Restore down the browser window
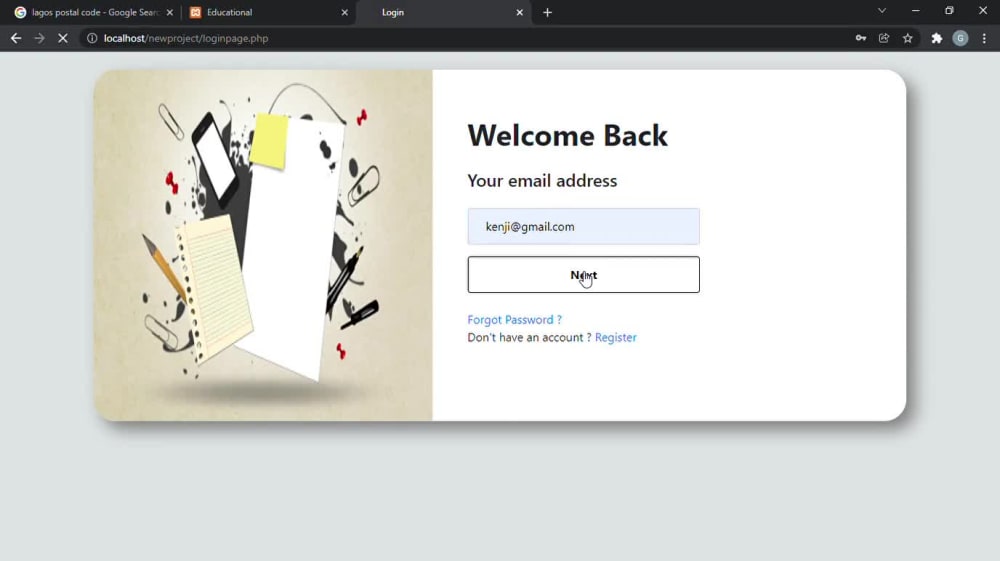Image resolution: width=1000 pixels, height=561 pixels. coord(949,11)
